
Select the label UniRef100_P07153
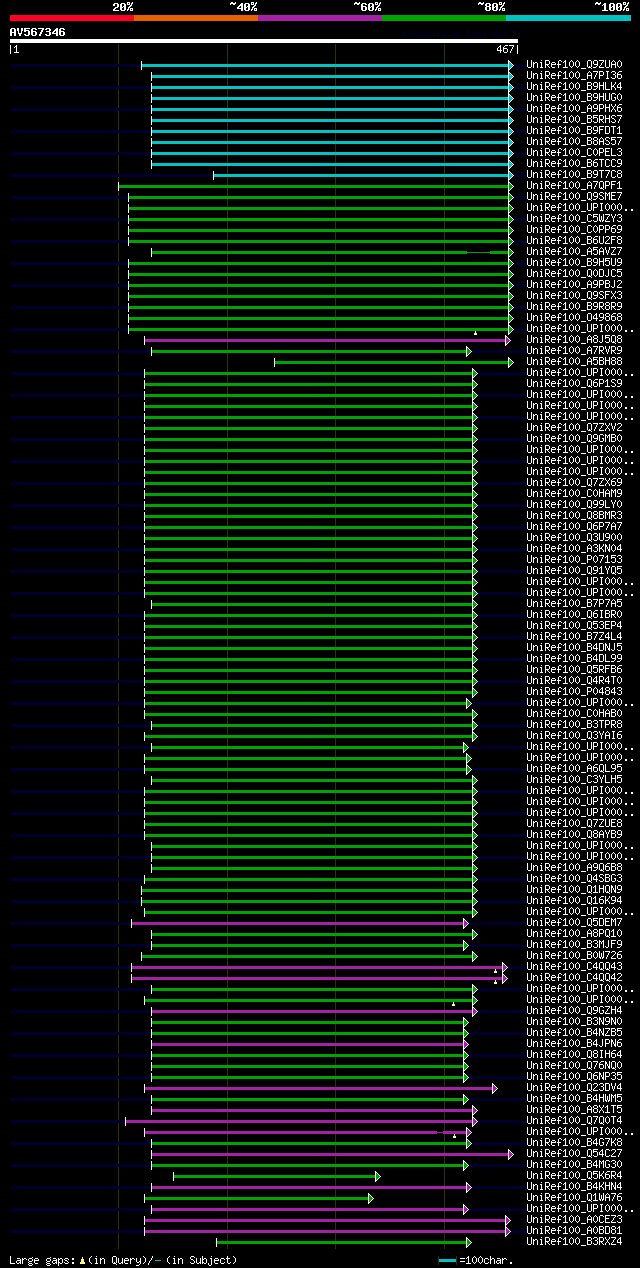(574, 560)
